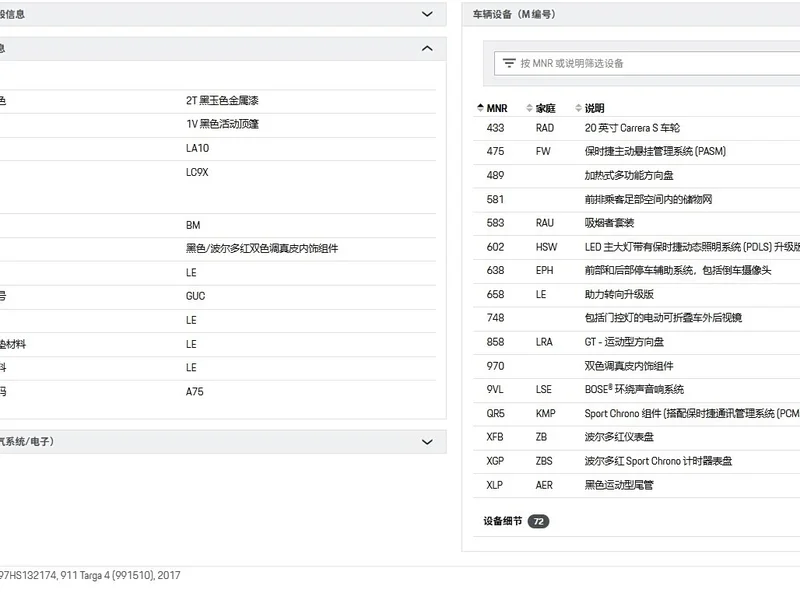Click the 2T 黑玉色金属漆 paint value
The width and height of the screenshot is (800, 600).
tap(222, 101)
